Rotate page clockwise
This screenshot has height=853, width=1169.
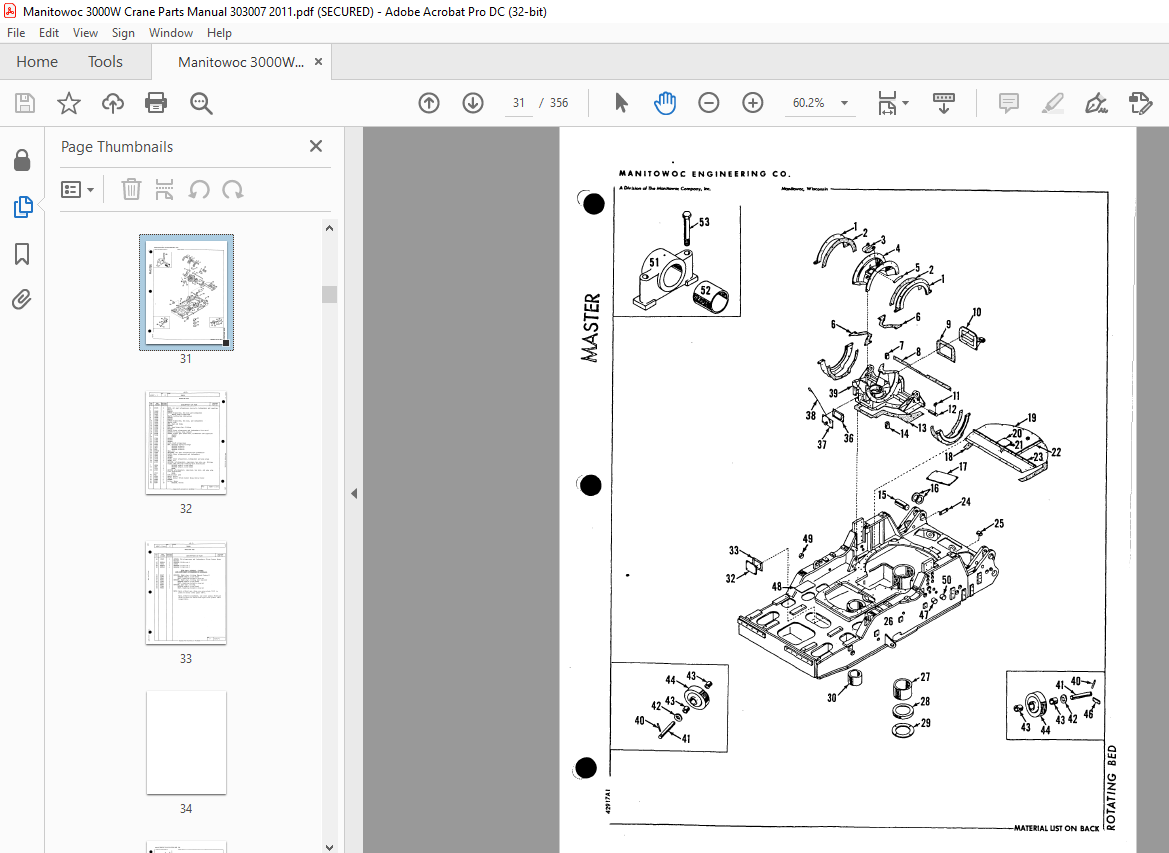[x=233, y=189]
